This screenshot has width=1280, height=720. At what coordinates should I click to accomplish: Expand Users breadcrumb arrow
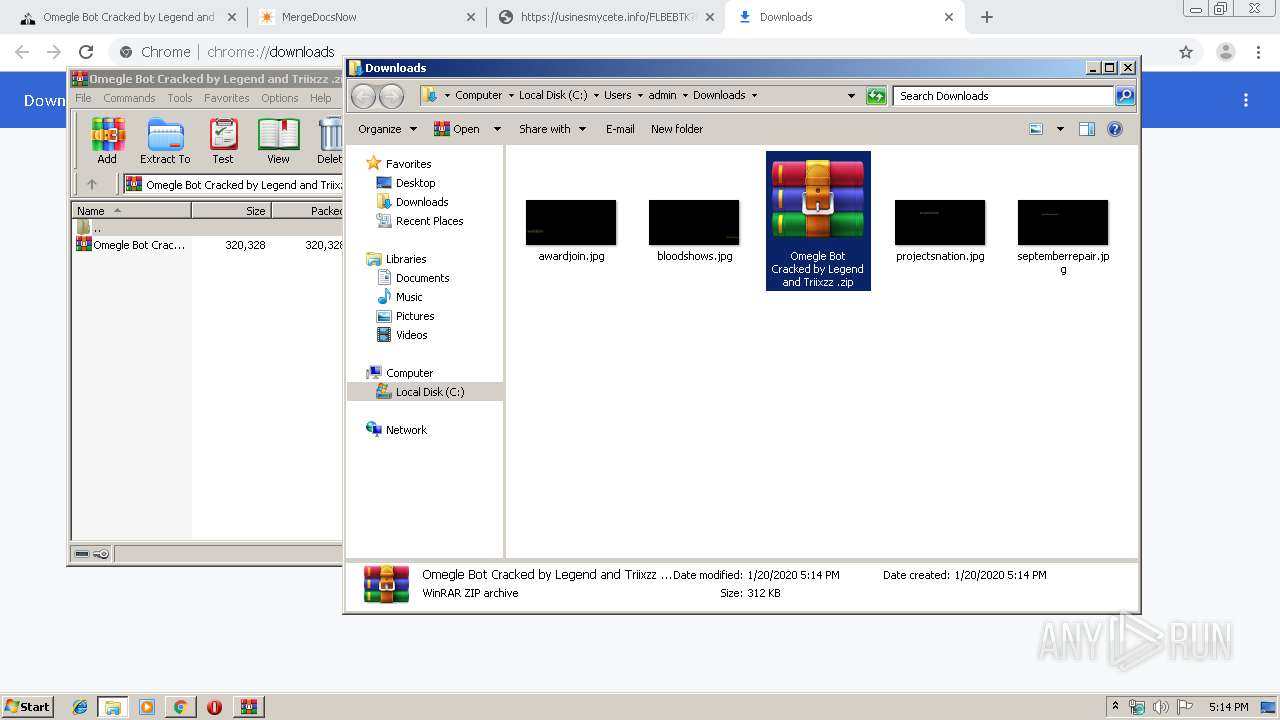[x=640, y=96]
